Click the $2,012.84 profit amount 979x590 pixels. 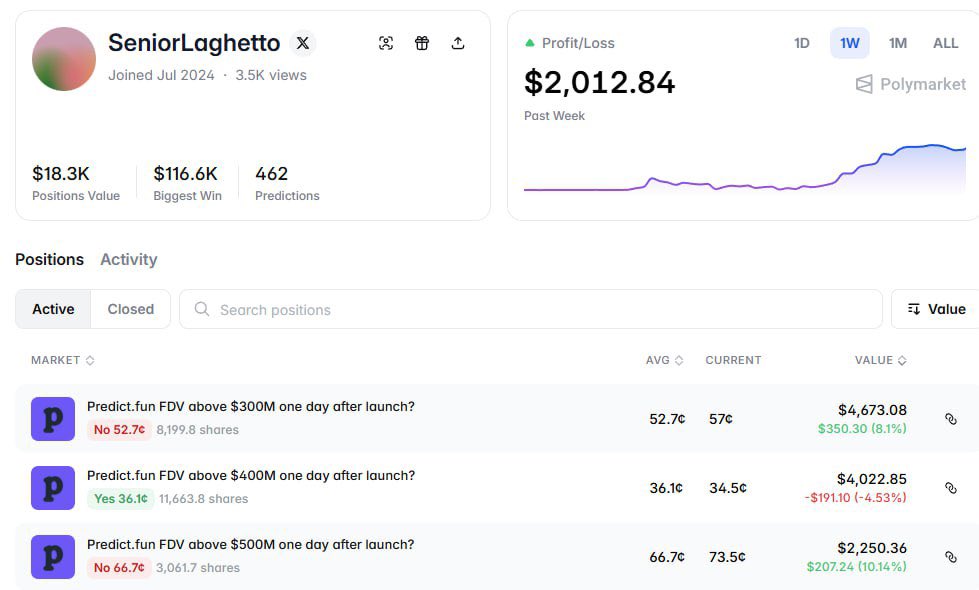tap(599, 82)
